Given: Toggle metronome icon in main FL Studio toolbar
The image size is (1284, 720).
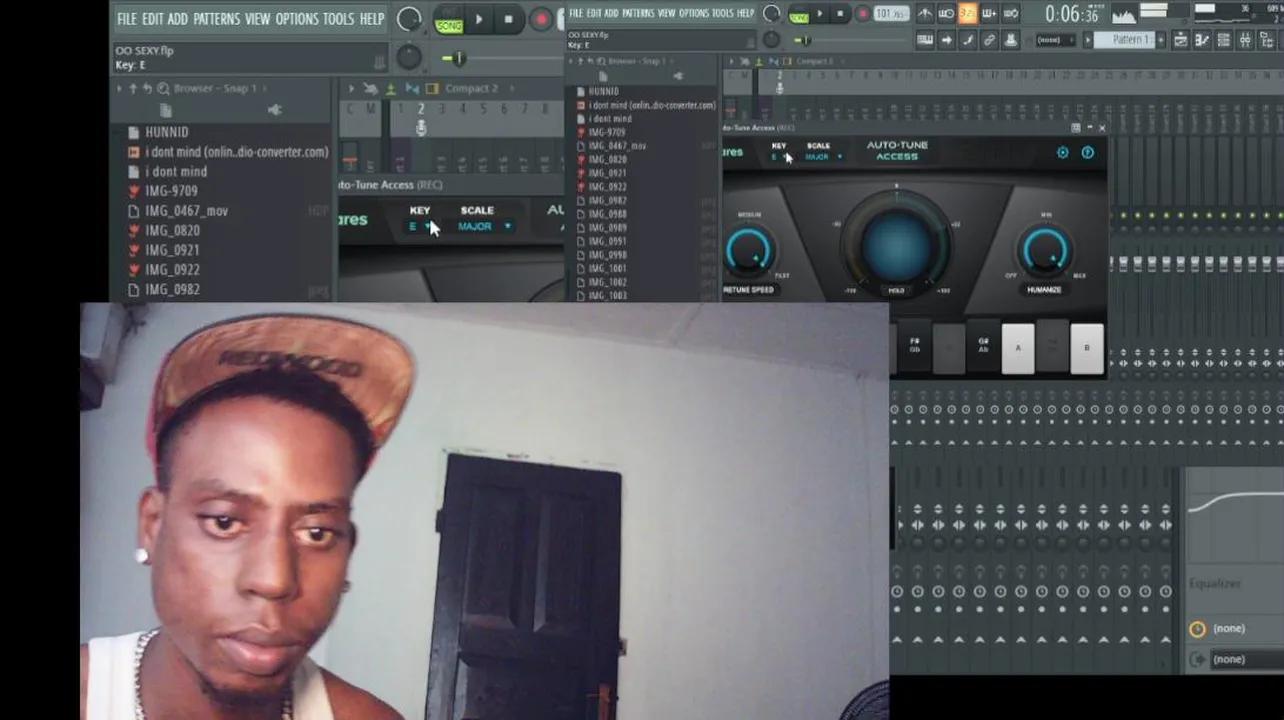Looking at the screenshot, I should (925, 13).
